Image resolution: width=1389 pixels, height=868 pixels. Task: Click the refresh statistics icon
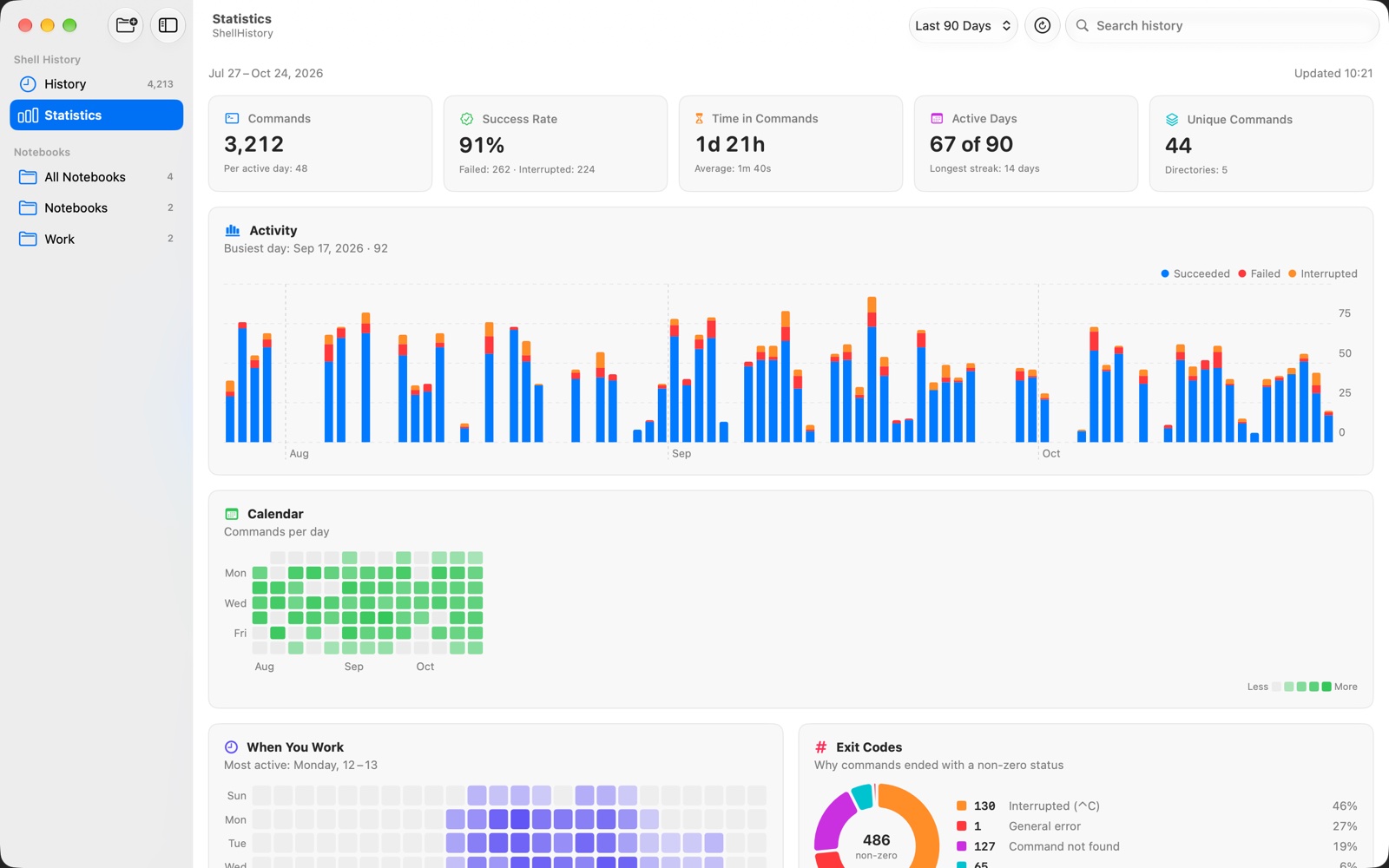pyautogui.click(x=1042, y=26)
